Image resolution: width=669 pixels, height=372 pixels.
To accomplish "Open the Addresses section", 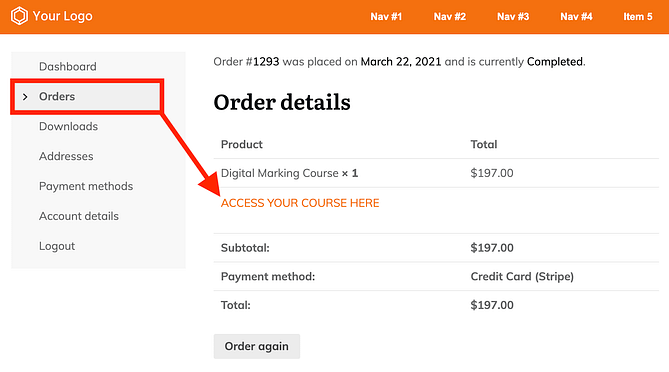I will coord(66,156).
